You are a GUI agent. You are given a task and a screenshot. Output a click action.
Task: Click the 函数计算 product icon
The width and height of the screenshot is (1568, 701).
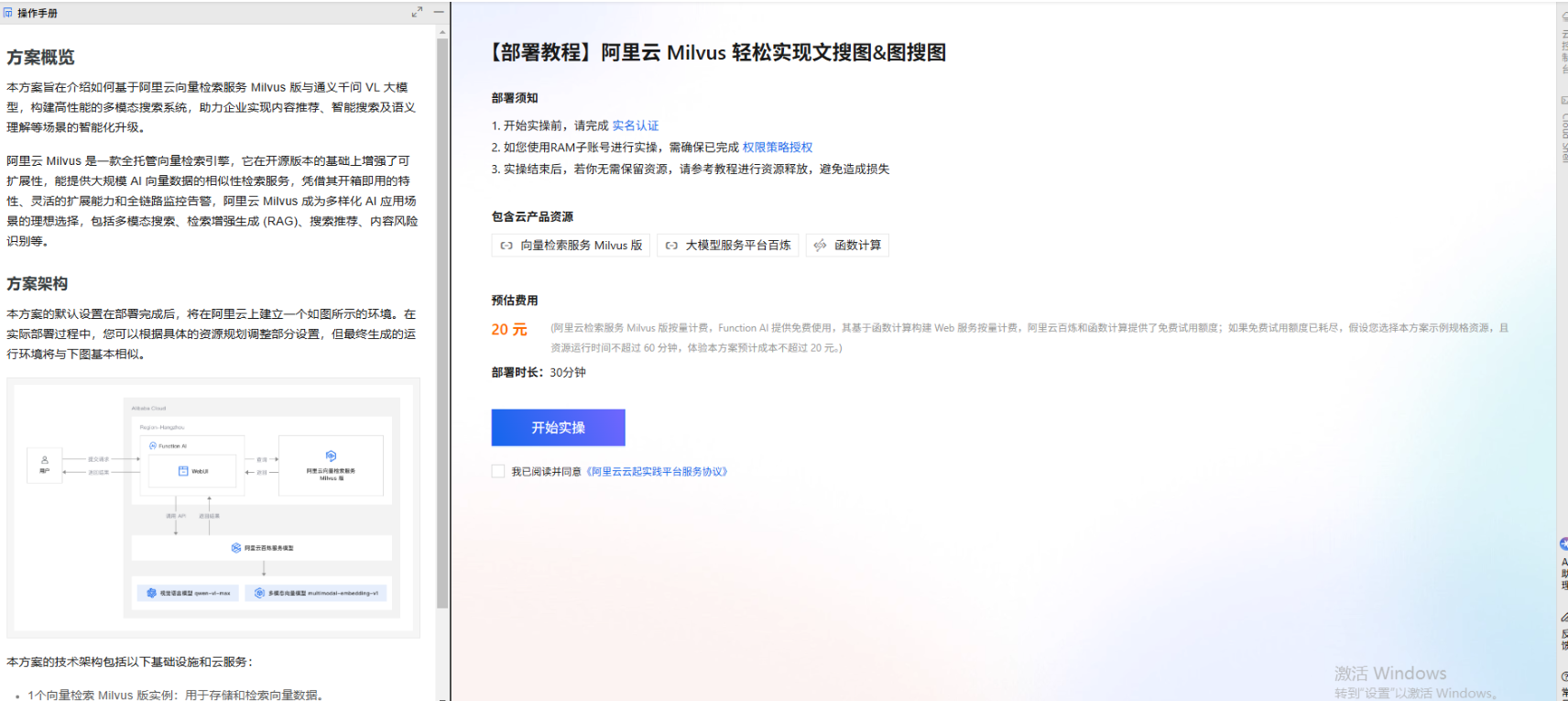click(x=820, y=246)
